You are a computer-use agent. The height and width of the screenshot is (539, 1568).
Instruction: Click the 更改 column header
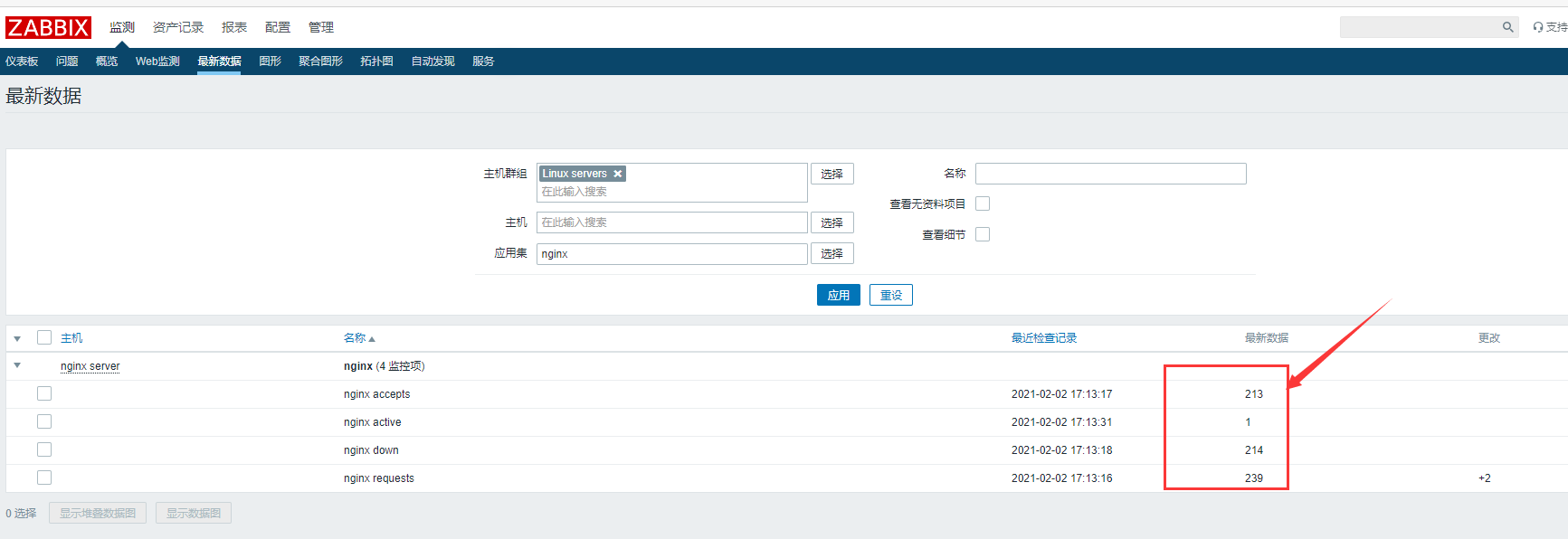tap(1488, 338)
